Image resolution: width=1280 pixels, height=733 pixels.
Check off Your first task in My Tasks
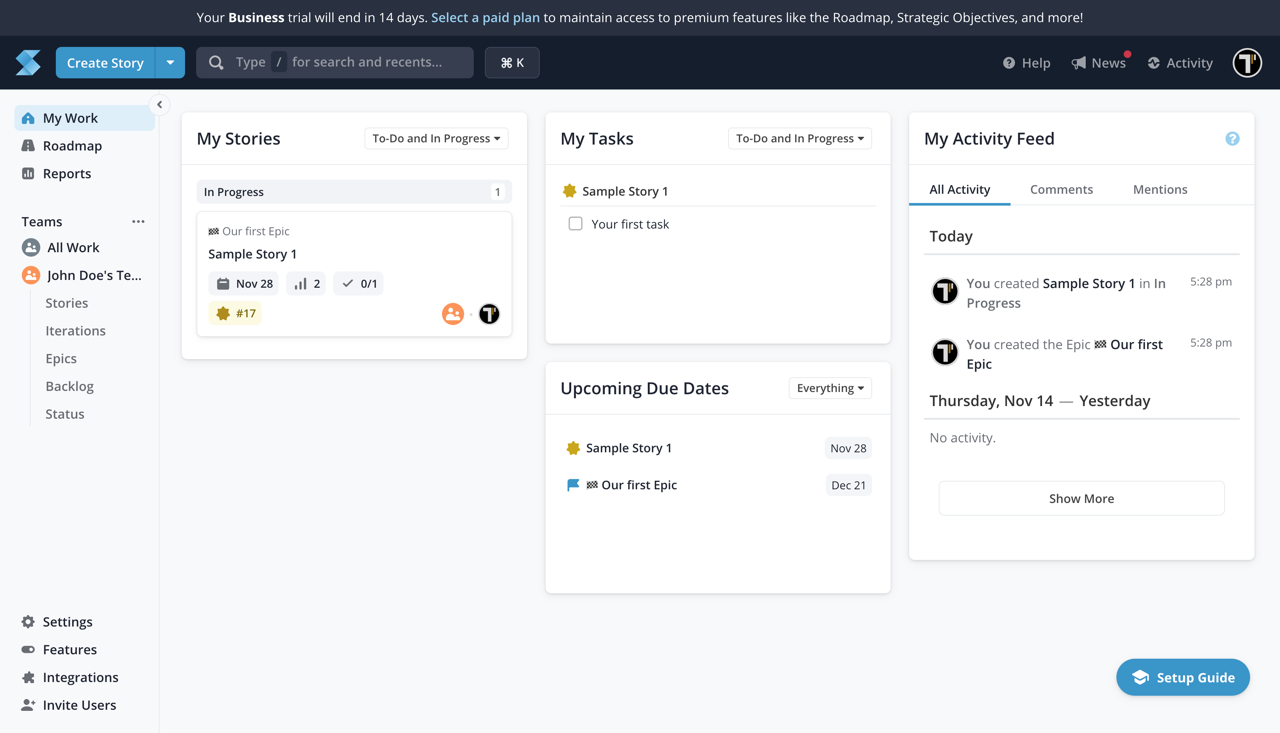coord(575,223)
